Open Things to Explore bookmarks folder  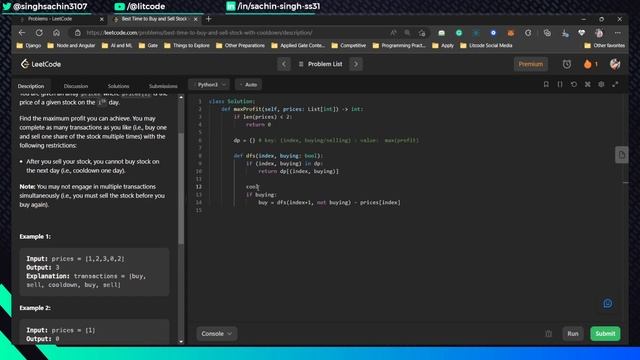187,45
